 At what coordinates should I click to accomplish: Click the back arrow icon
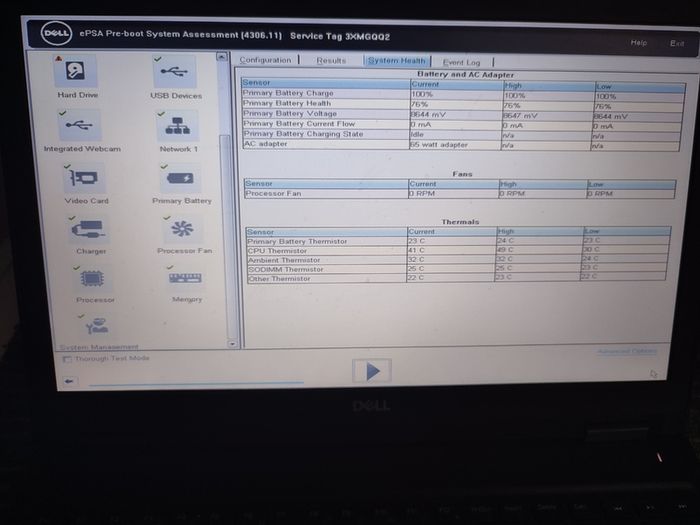[69, 381]
